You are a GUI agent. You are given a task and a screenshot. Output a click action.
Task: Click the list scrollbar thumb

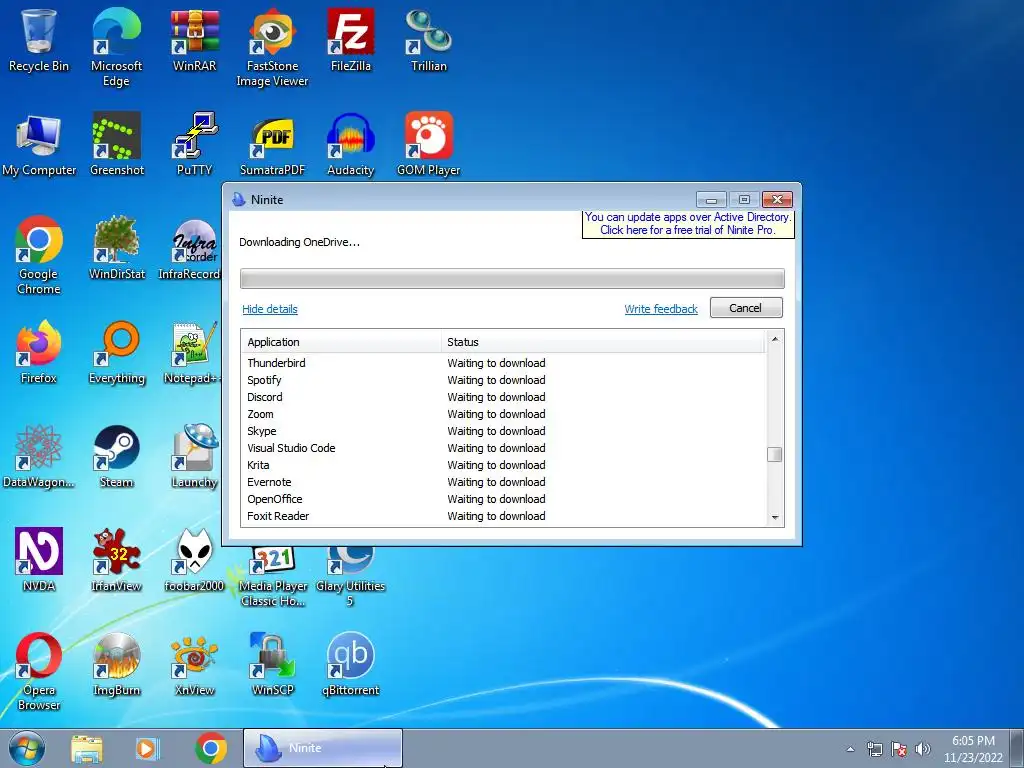pos(775,455)
